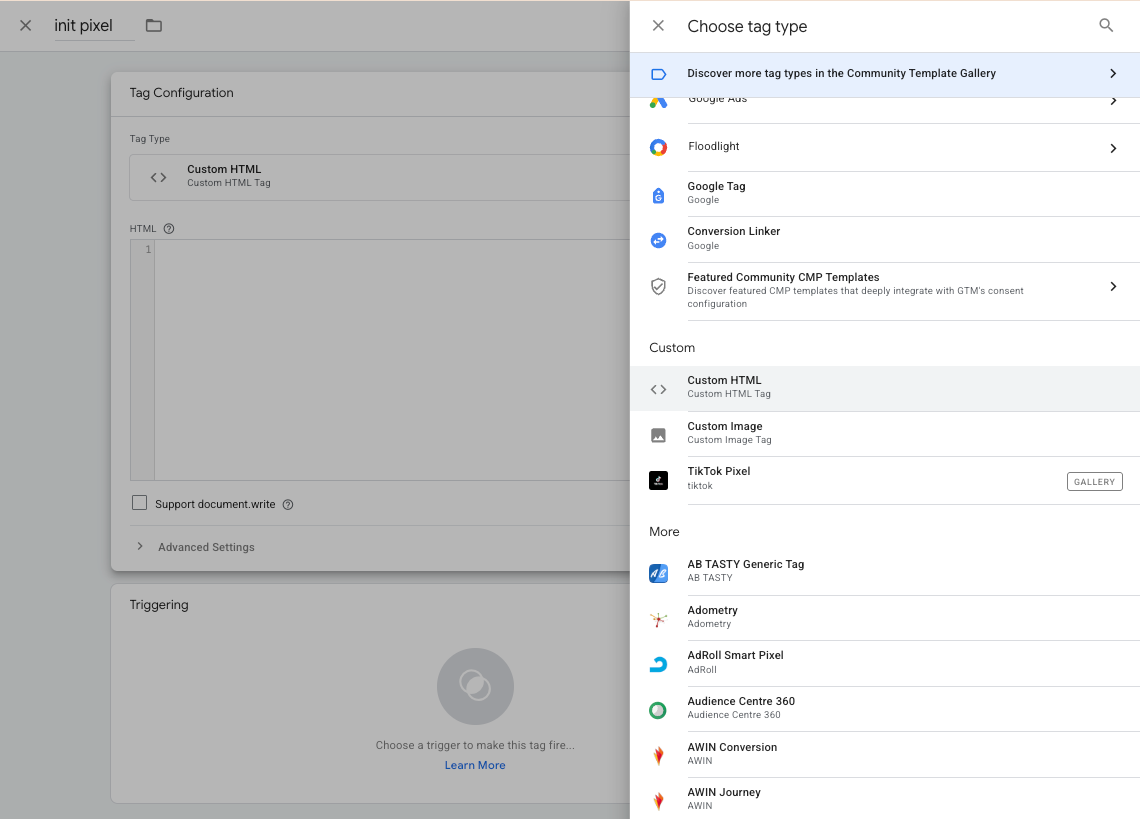Choose the AdRoll Smart Pixel icon
The width and height of the screenshot is (1140, 819).
[658, 664]
